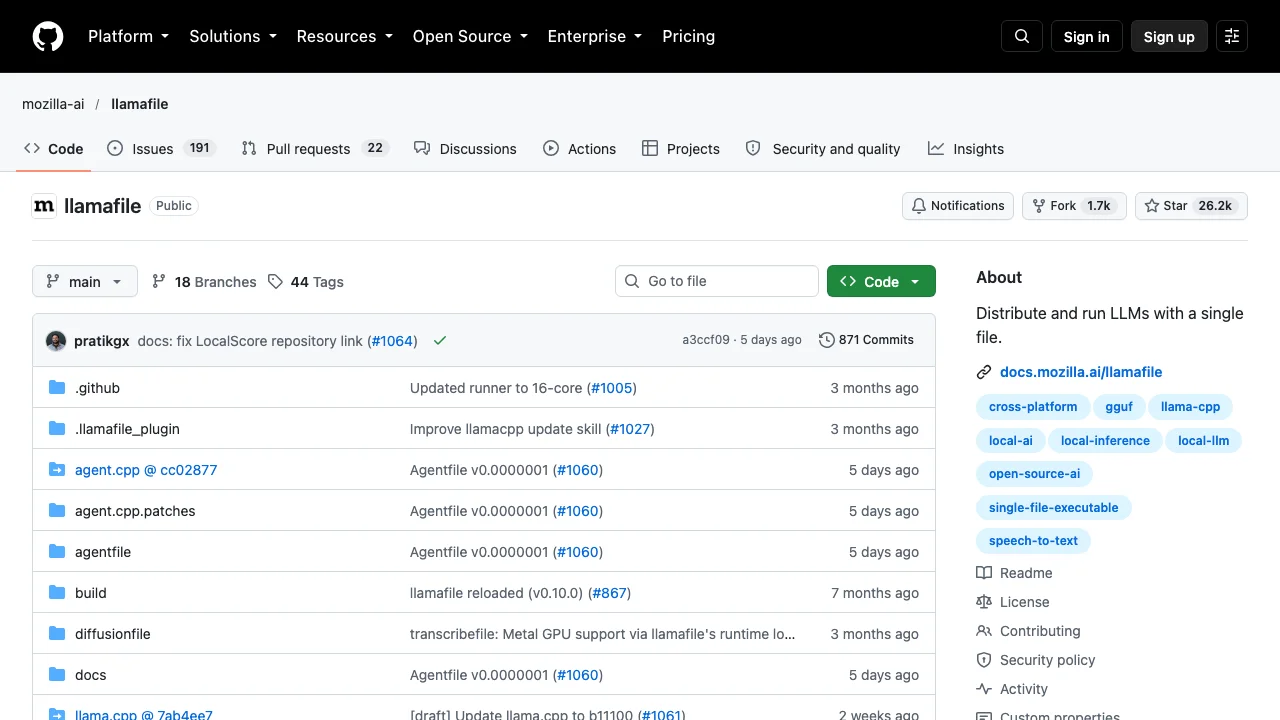View the 871 Commits history link
Viewport: 1280px width, 720px height.
866,340
